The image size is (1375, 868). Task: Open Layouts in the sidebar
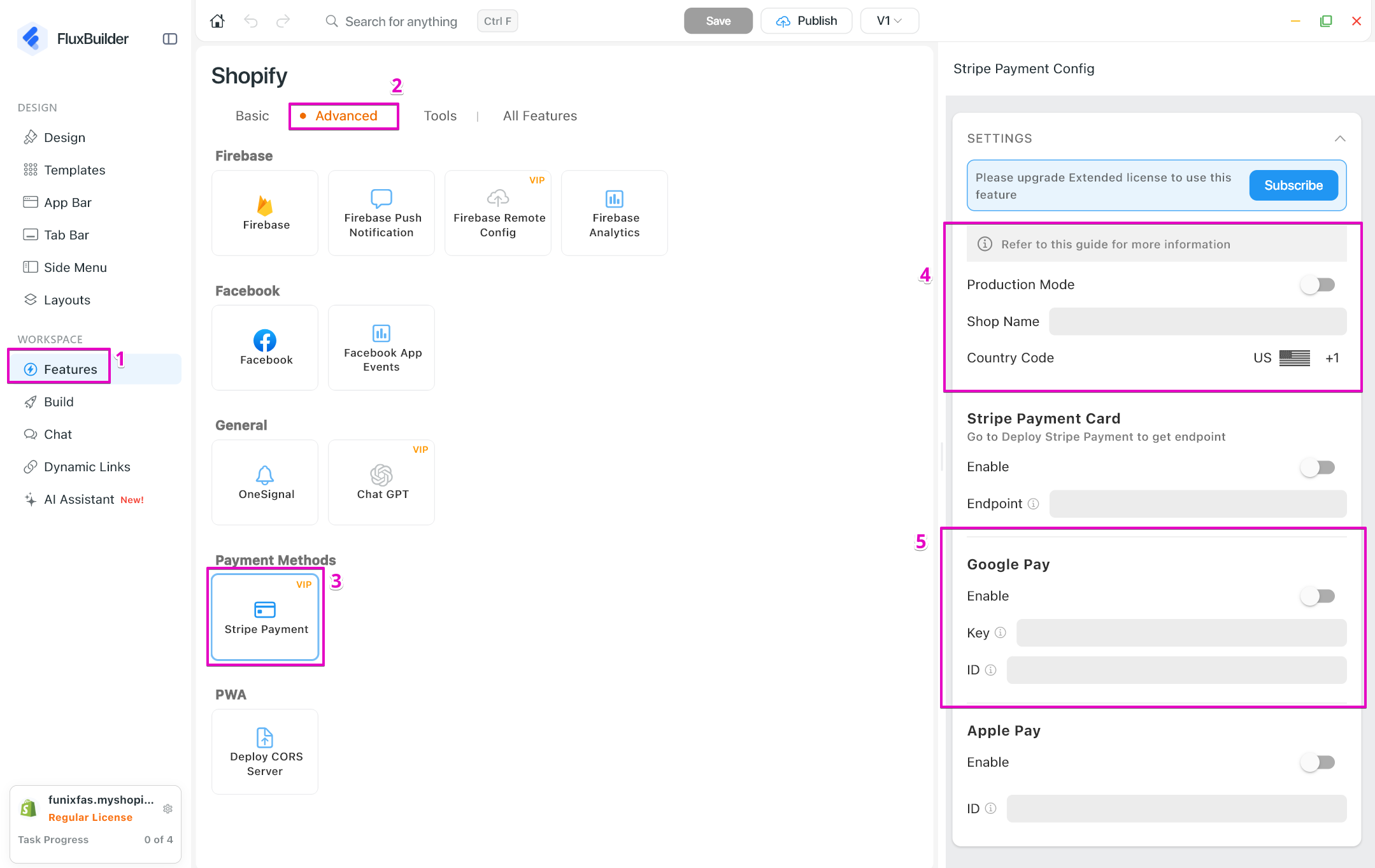coord(96,300)
